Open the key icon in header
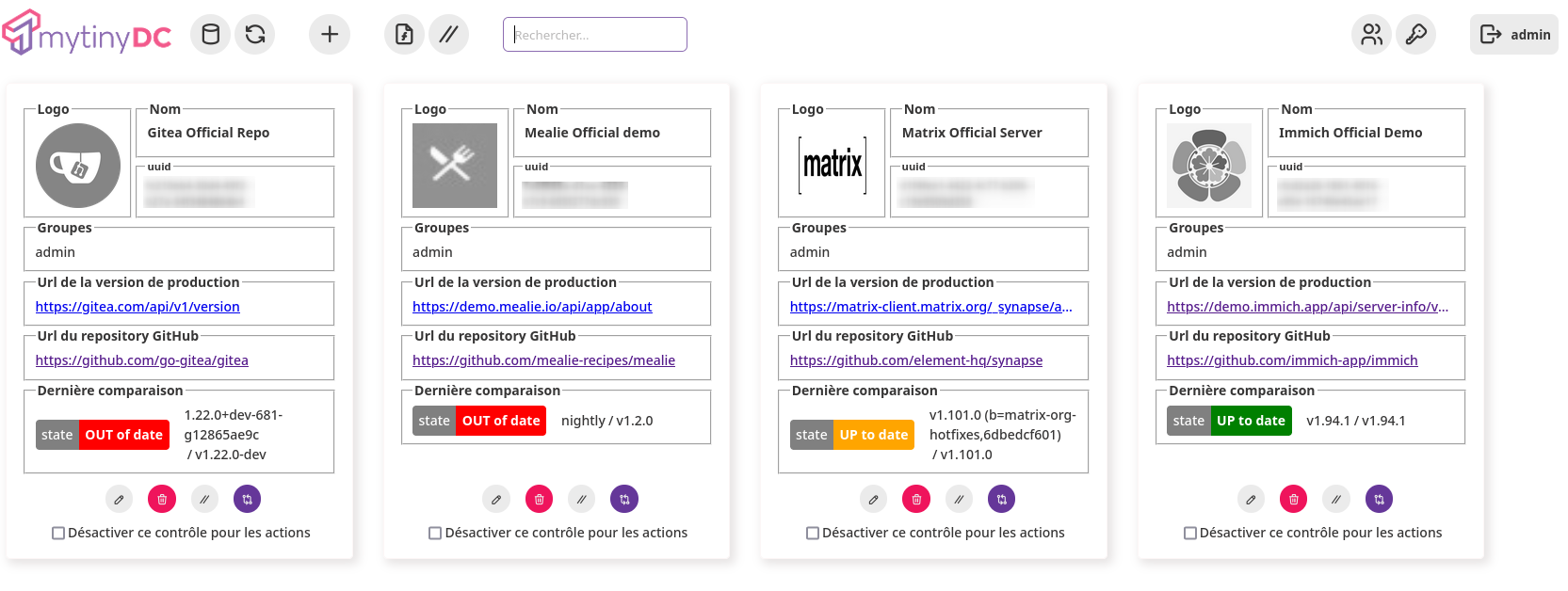Screen dimensions: 1568x591 (1416, 35)
